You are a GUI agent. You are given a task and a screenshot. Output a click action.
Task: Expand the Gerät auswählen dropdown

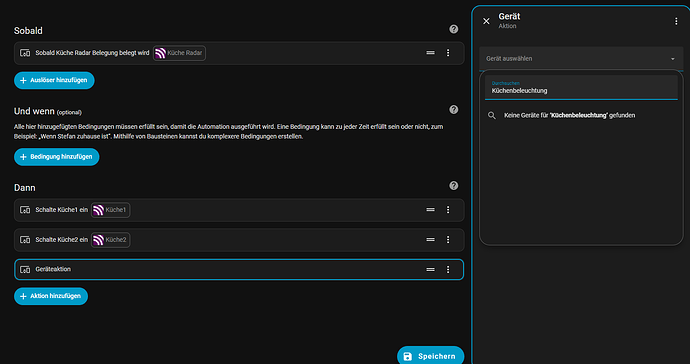click(x=581, y=59)
